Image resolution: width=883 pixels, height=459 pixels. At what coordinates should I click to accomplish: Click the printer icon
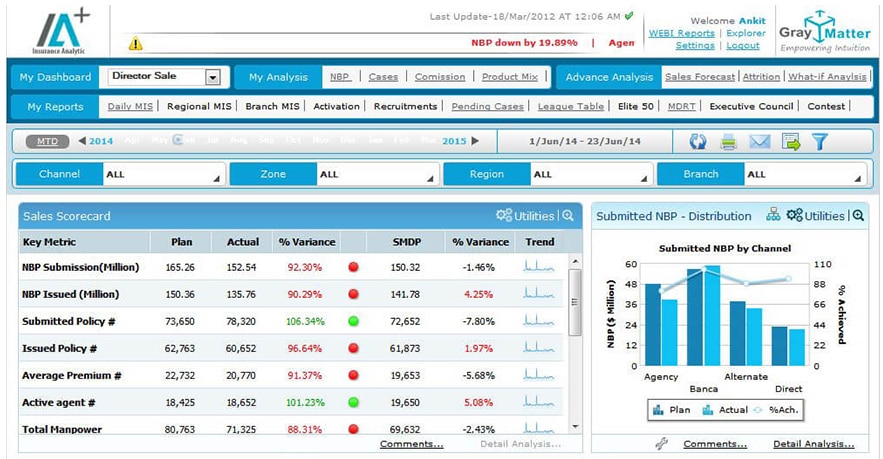[729, 142]
